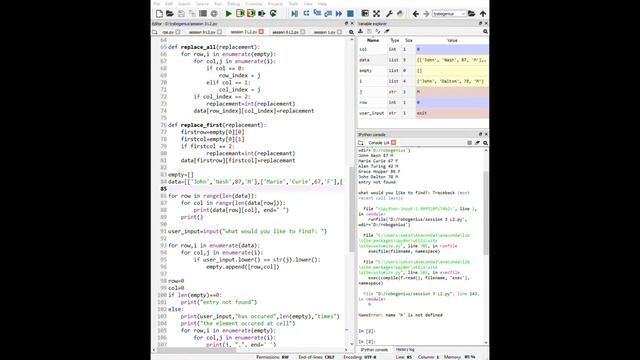Select the empty variable value cell

tap(452, 71)
